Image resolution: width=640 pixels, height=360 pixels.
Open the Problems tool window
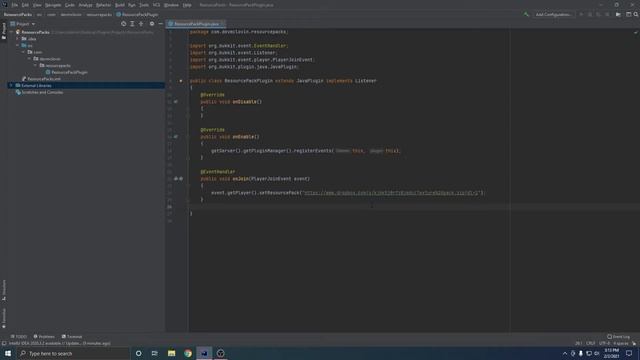pyautogui.click(x=44, y=337)
